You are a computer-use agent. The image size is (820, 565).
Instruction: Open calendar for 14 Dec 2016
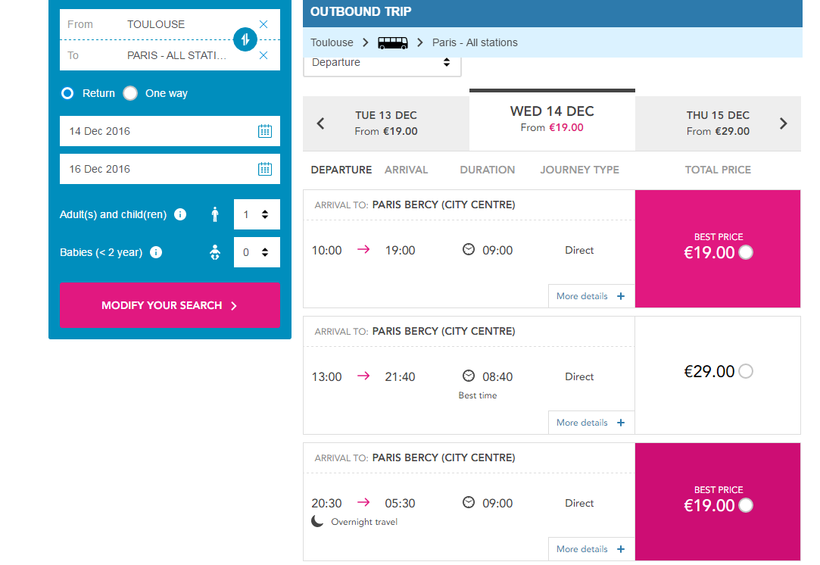click(x=265, y=131)
